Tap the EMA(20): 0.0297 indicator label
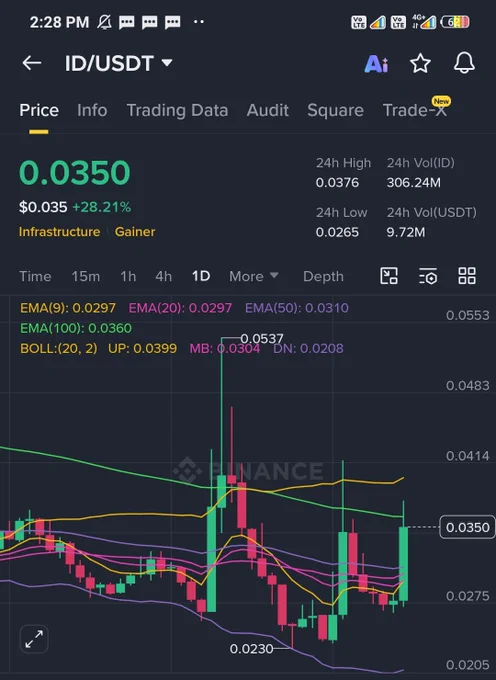Screen dimensions: 496x680 [180, 308]
